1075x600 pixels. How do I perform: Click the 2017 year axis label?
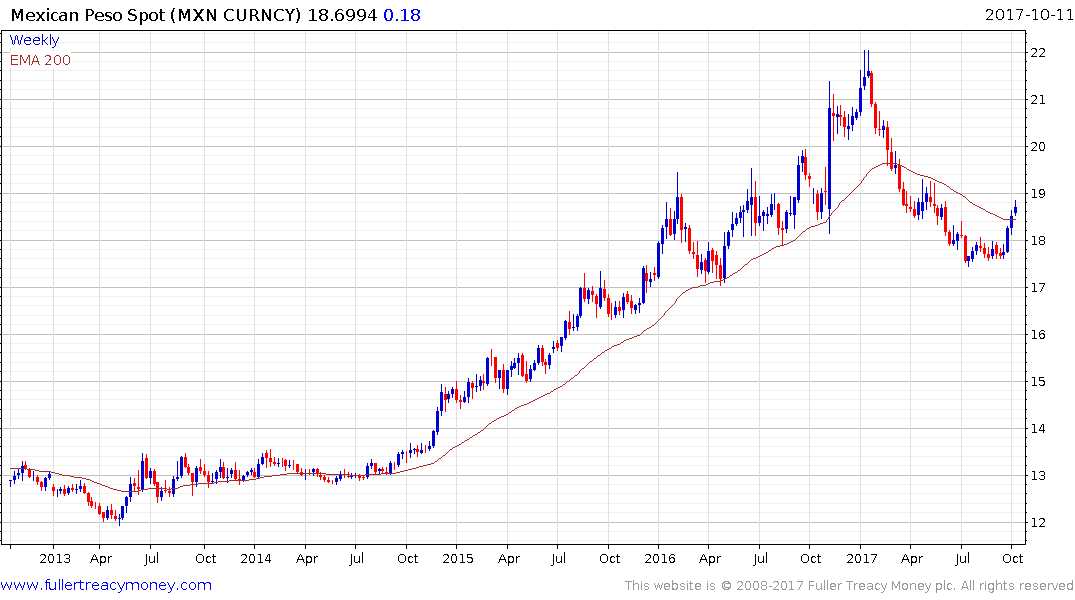coord(862,559)
